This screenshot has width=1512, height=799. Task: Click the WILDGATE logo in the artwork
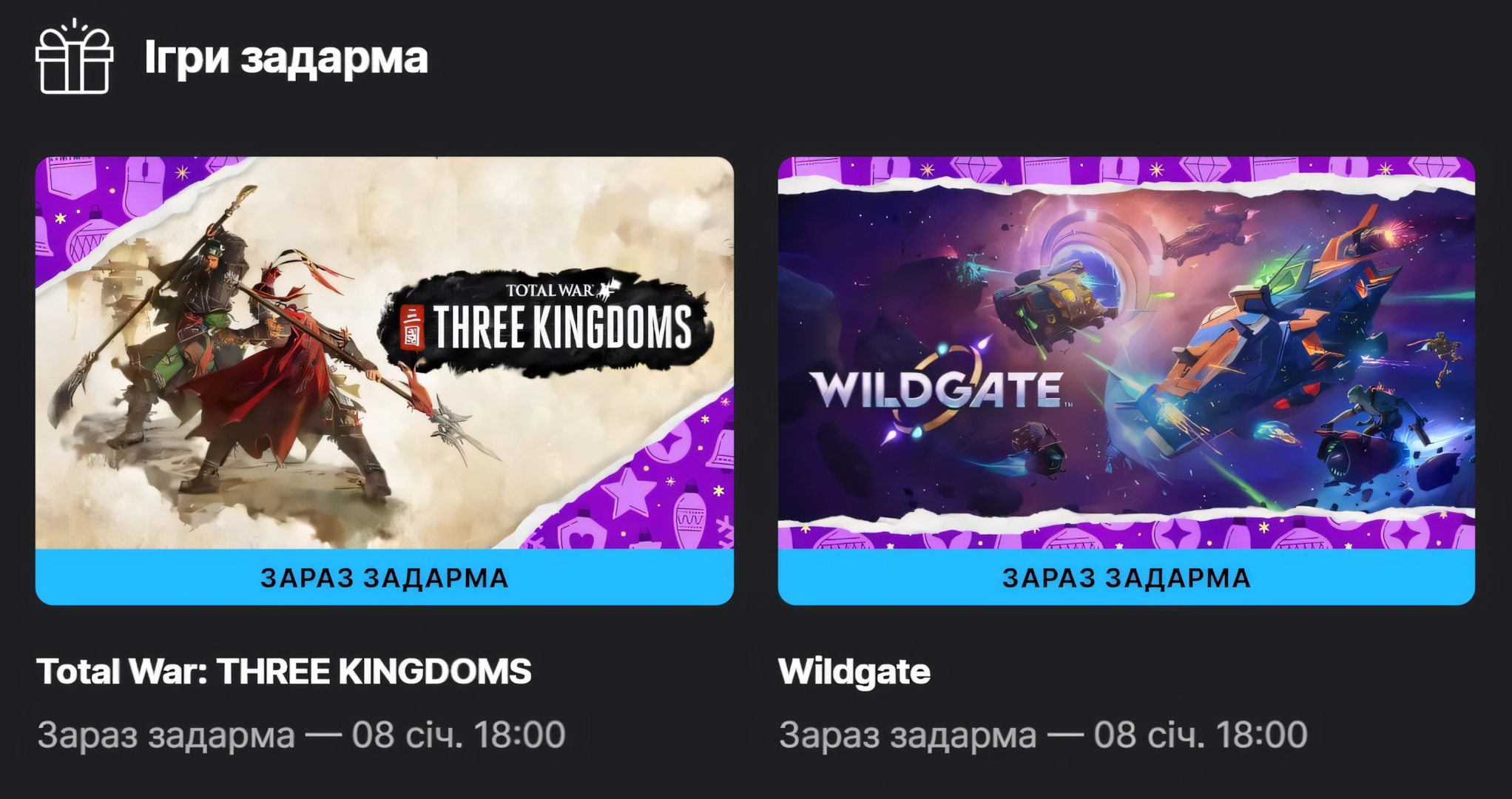(x=939, y=388)
